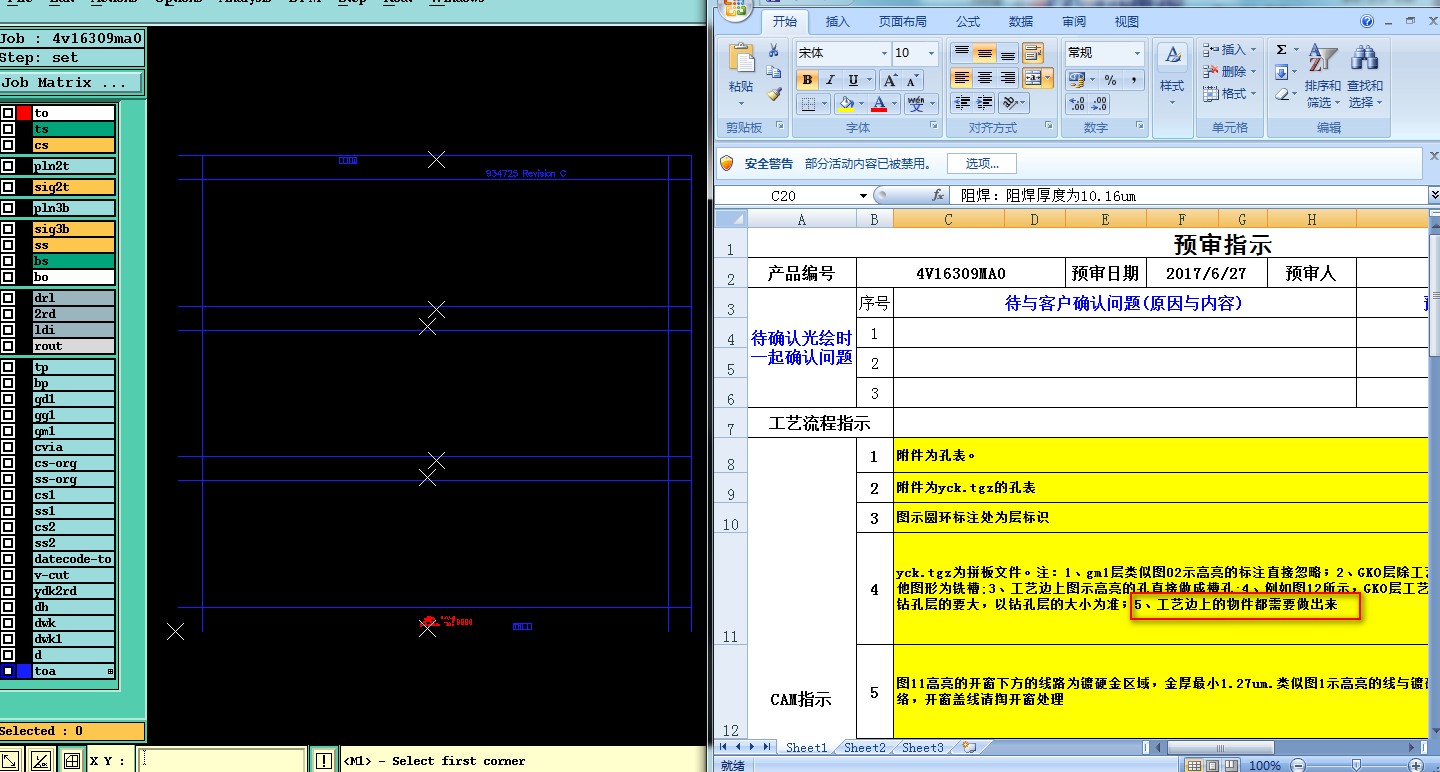Open Sort and Filter menu

point(1323,77)
